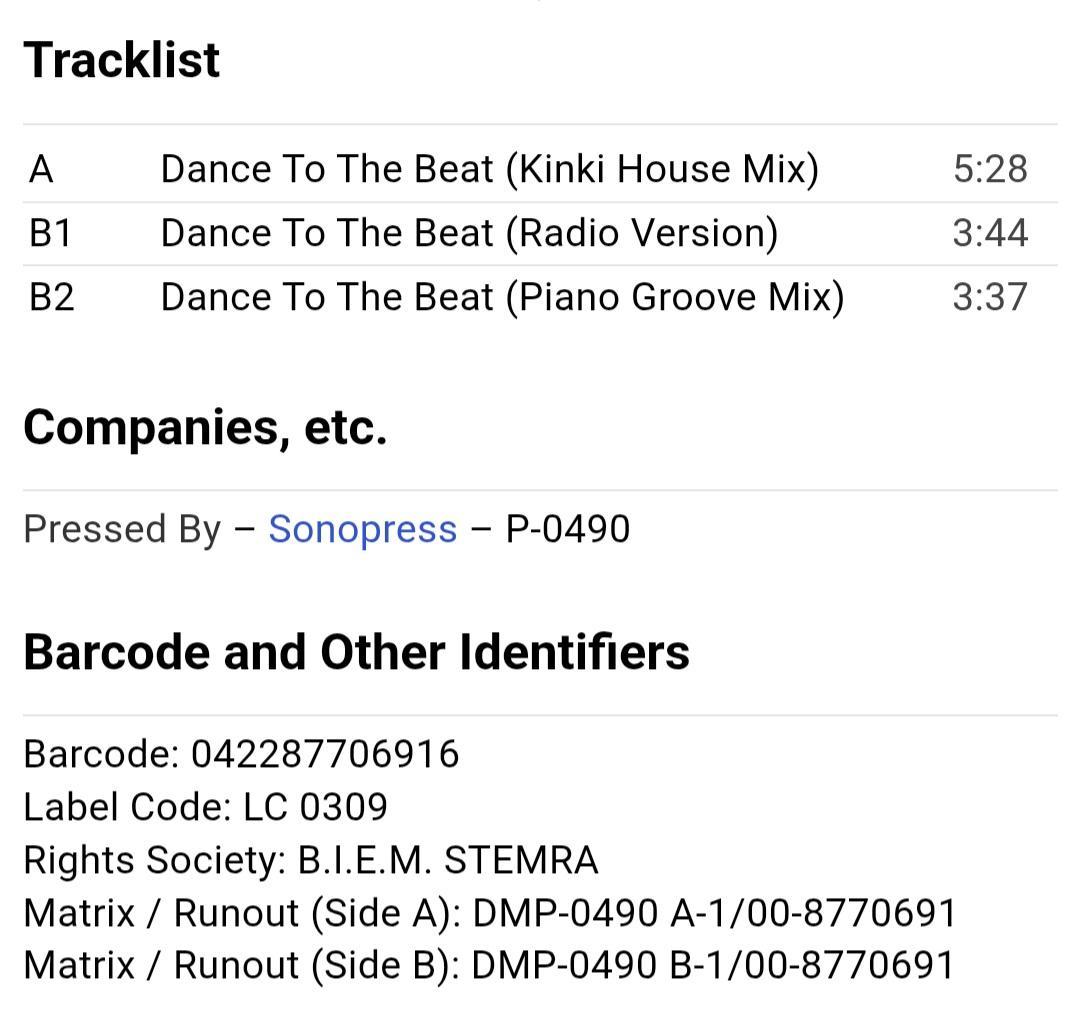Click the barcode number 042287706916
Viewport: 1080px width, 1019px height.
325,754
